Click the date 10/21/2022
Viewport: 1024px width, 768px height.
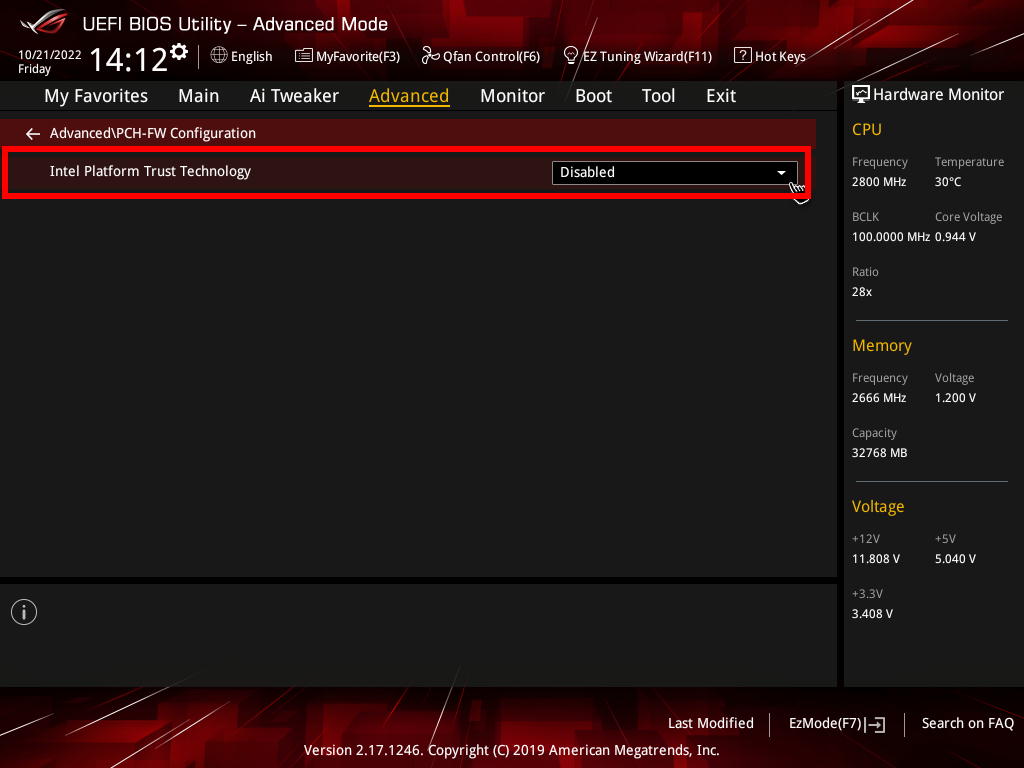[x=50, y=55]
